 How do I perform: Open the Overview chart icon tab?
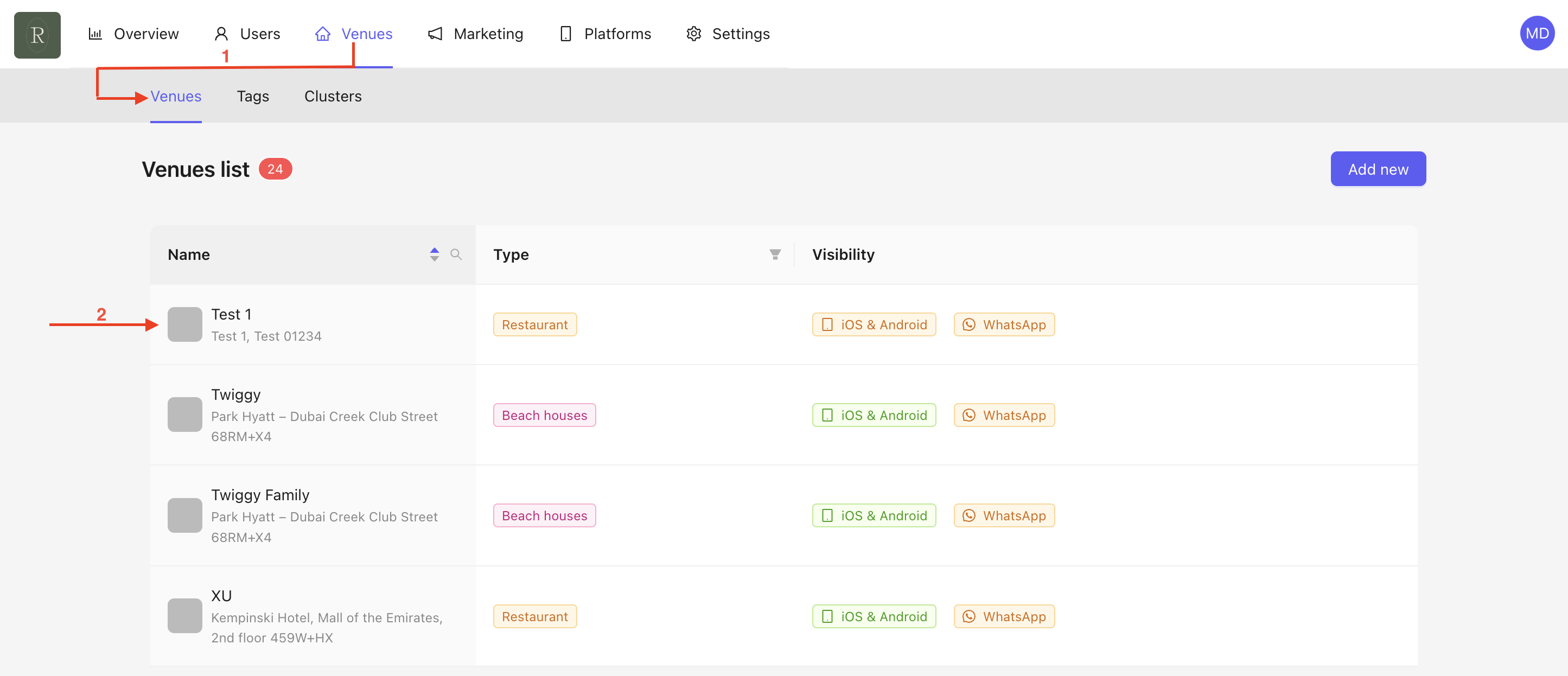95,34
